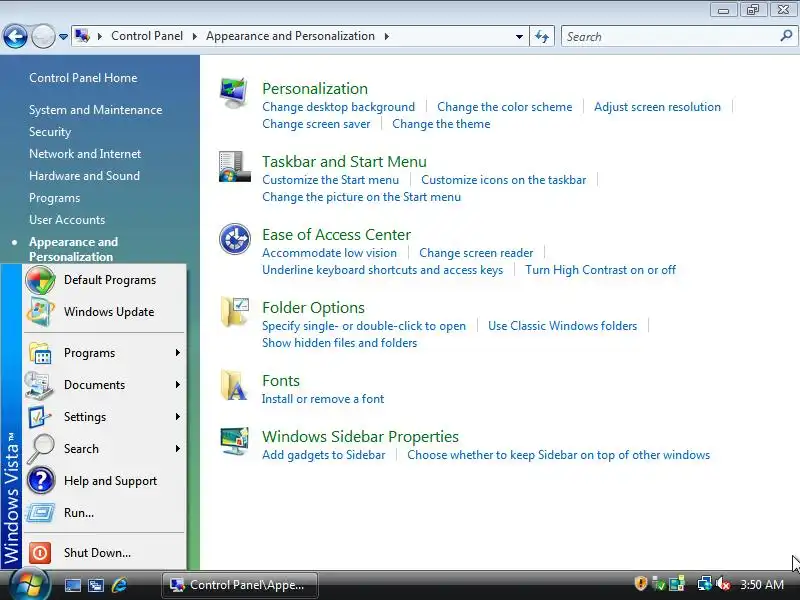
Task: Click the Run icon in Start menu
Action: point(40,512)
